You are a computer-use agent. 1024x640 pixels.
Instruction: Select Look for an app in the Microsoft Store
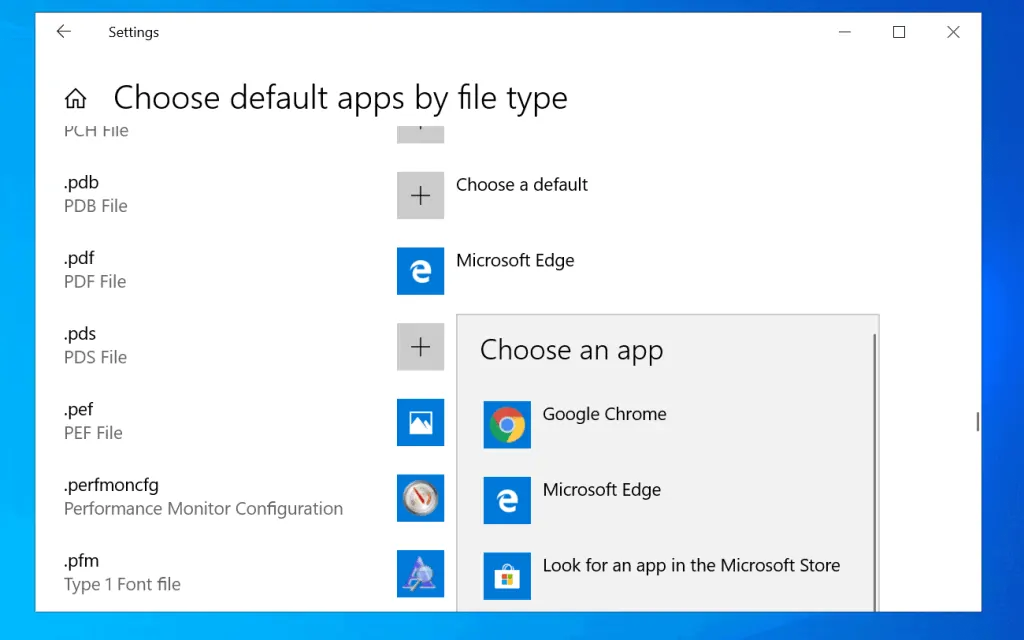(691, 565)
